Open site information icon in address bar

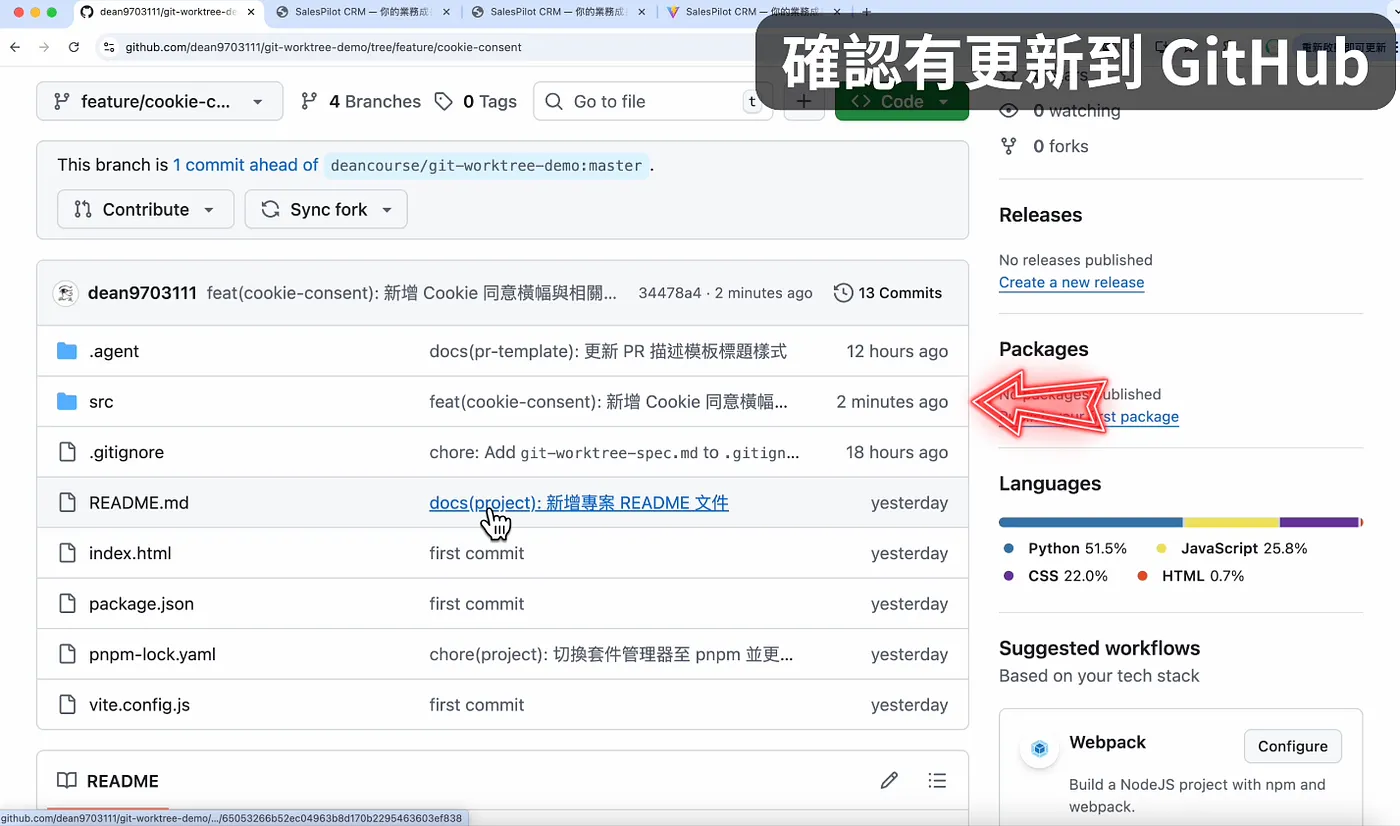click(x=109, y=47)
